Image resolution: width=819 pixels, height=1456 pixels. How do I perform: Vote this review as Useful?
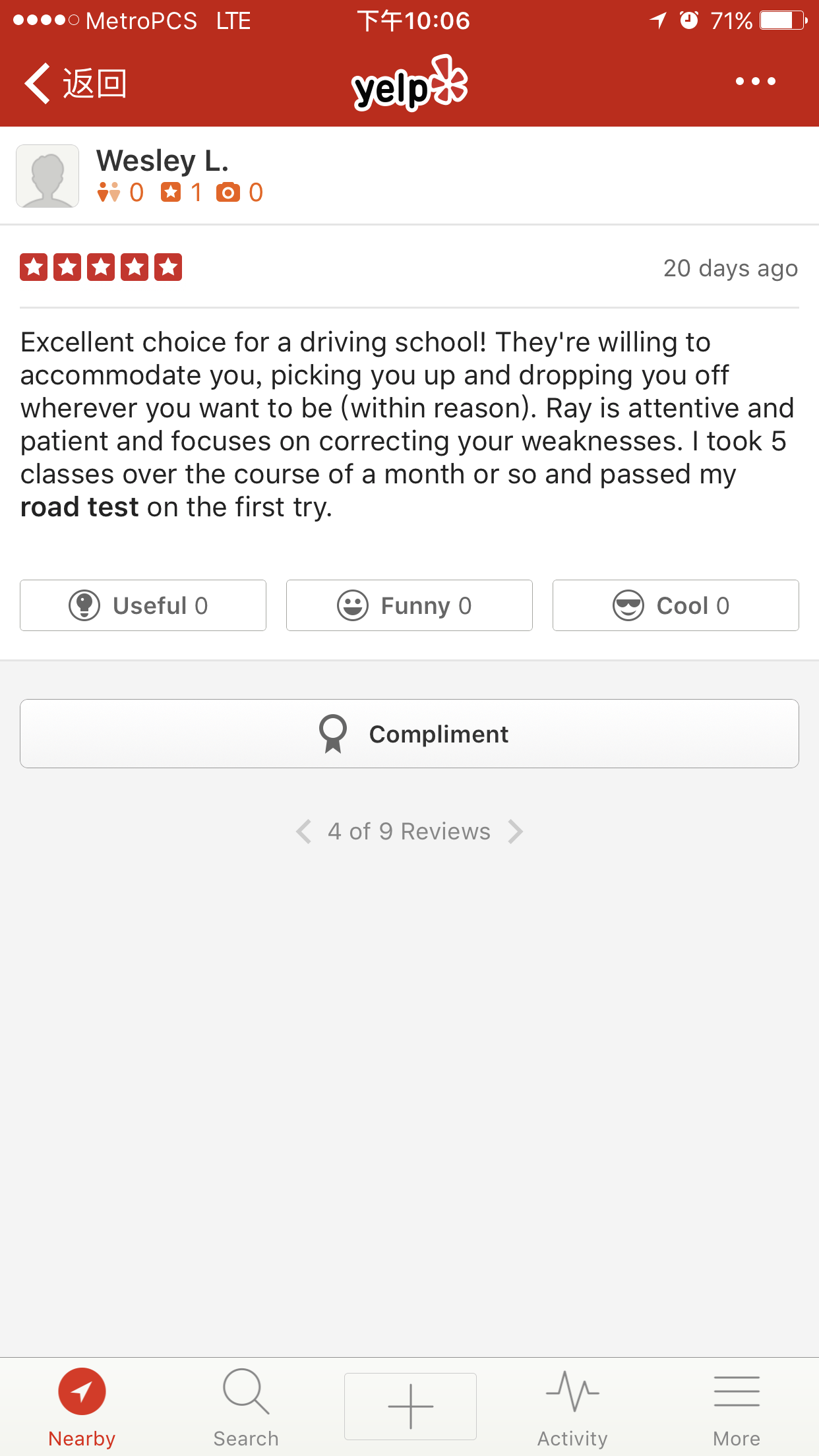pyautogui.click(x=143, y=605)
